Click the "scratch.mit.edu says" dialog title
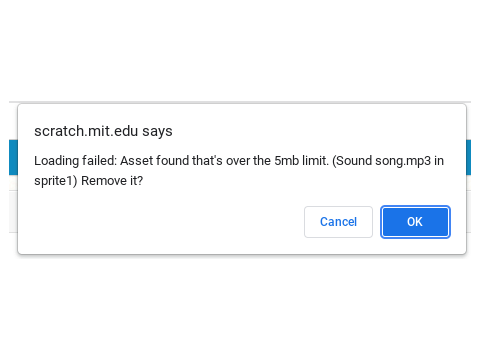Image resolution: width=480 pixels, height=360 pixels. [103, 131]
